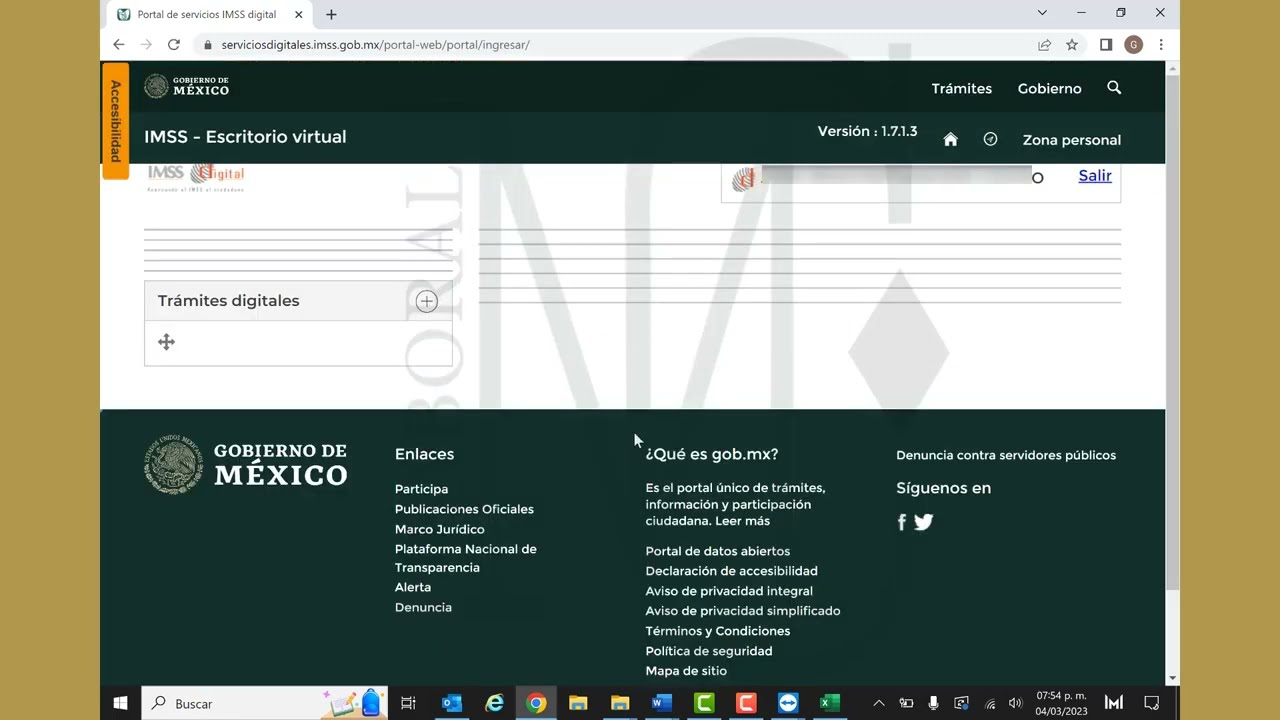Click the IMSS Digital logo
The height and width of the screenshot is (720, 1280).
click(196, 177)
